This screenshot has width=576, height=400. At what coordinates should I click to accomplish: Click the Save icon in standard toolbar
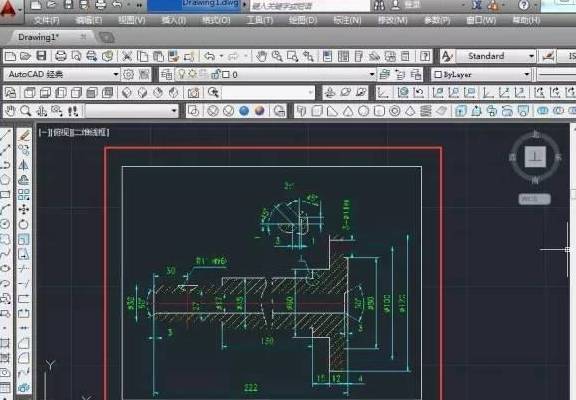(42, 56)
